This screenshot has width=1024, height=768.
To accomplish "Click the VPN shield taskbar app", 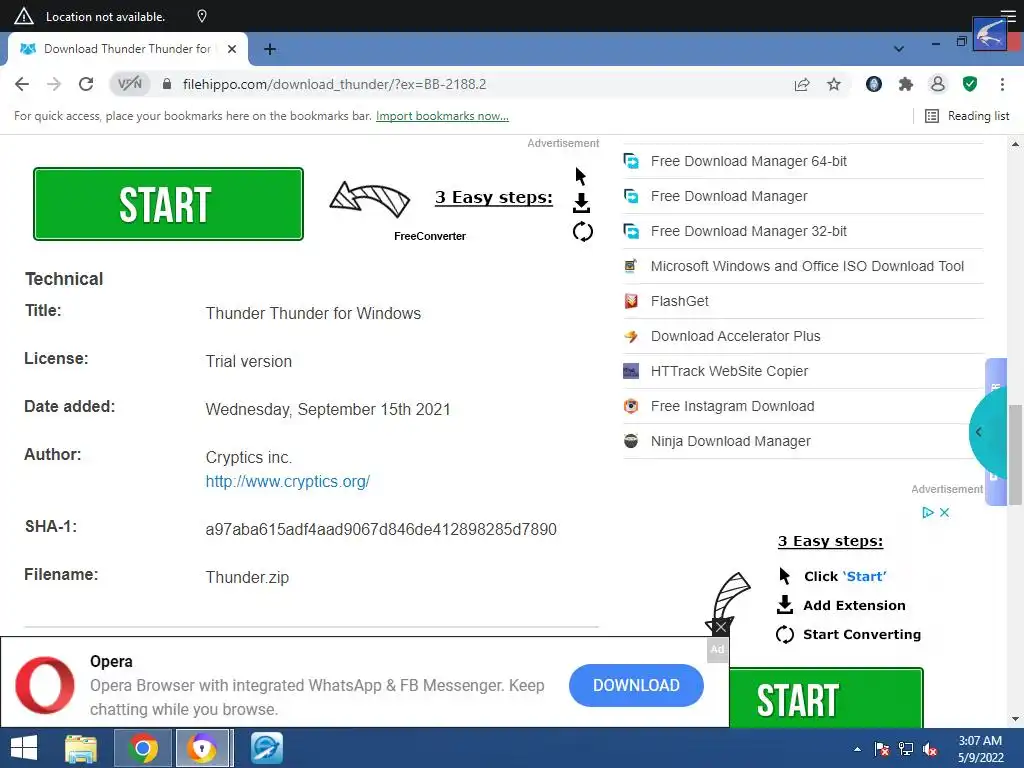I will click(x=202, y=748).
